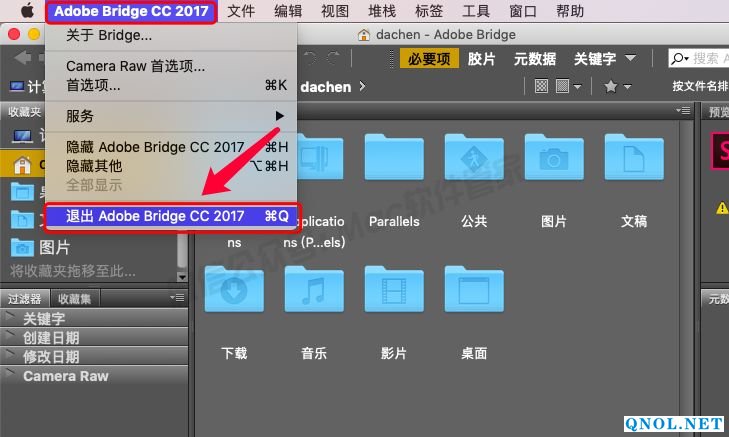Select Camera Raw 首选项 menu item
This screenshot has height=437, width=729.
(135, 67)
